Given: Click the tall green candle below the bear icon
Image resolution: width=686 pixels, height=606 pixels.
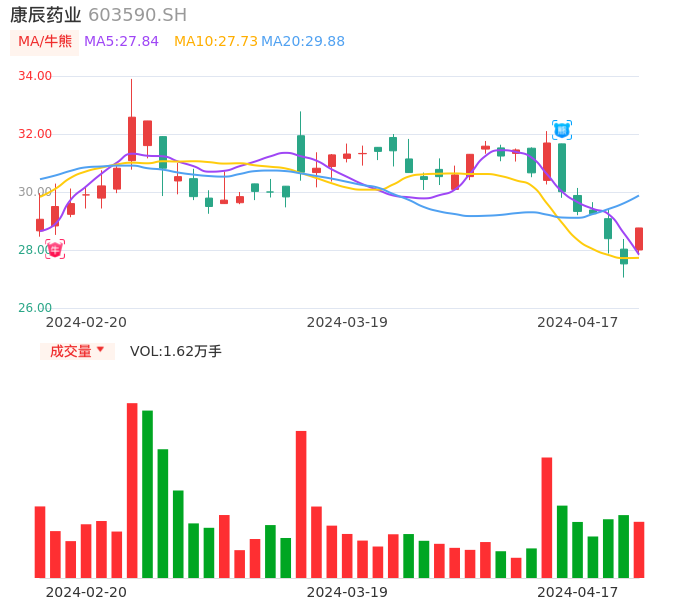Looking at the screenshot, I should pos(562,167).
